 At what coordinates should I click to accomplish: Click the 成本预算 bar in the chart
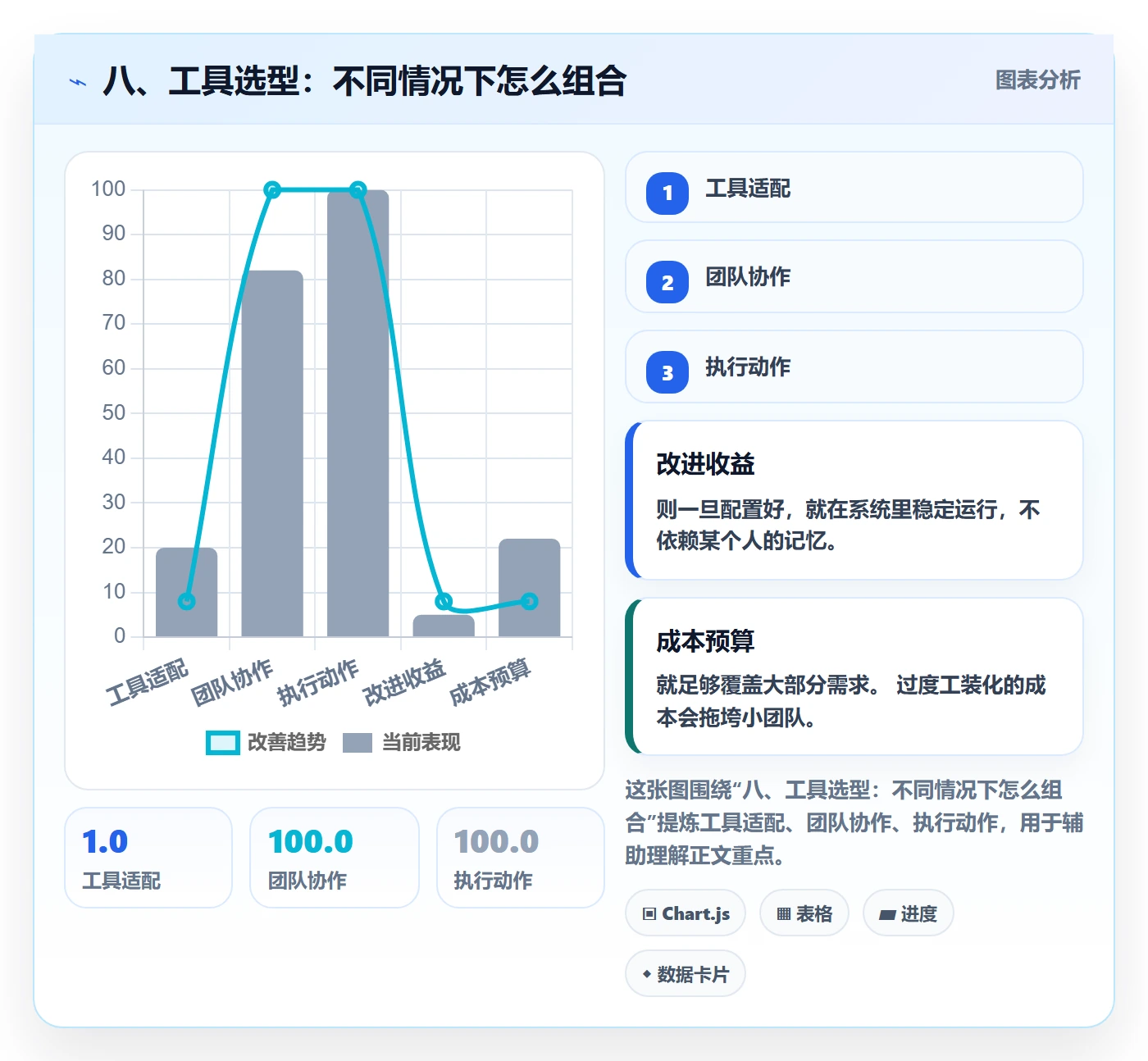(x=530, y=587)
